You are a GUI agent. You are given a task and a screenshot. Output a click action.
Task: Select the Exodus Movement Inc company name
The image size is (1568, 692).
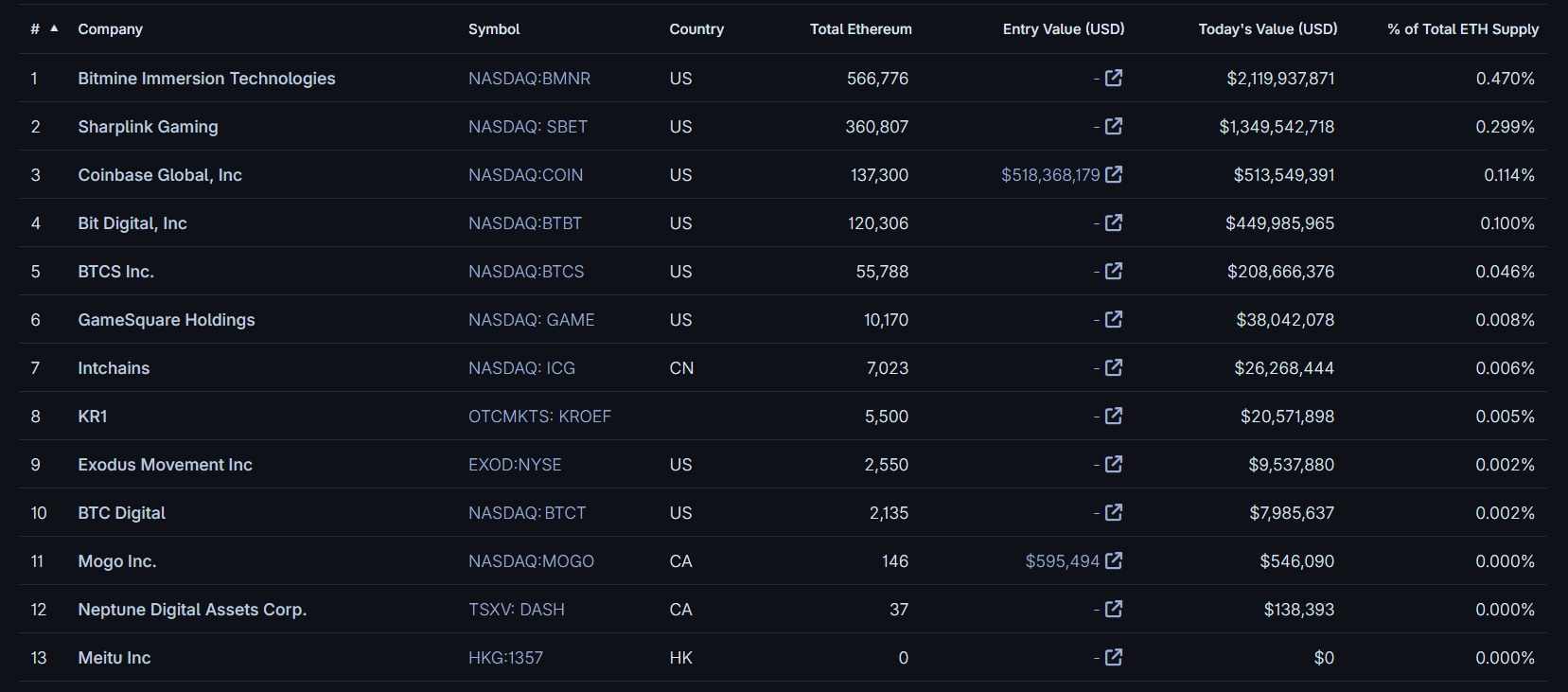[x=165, y=465]
